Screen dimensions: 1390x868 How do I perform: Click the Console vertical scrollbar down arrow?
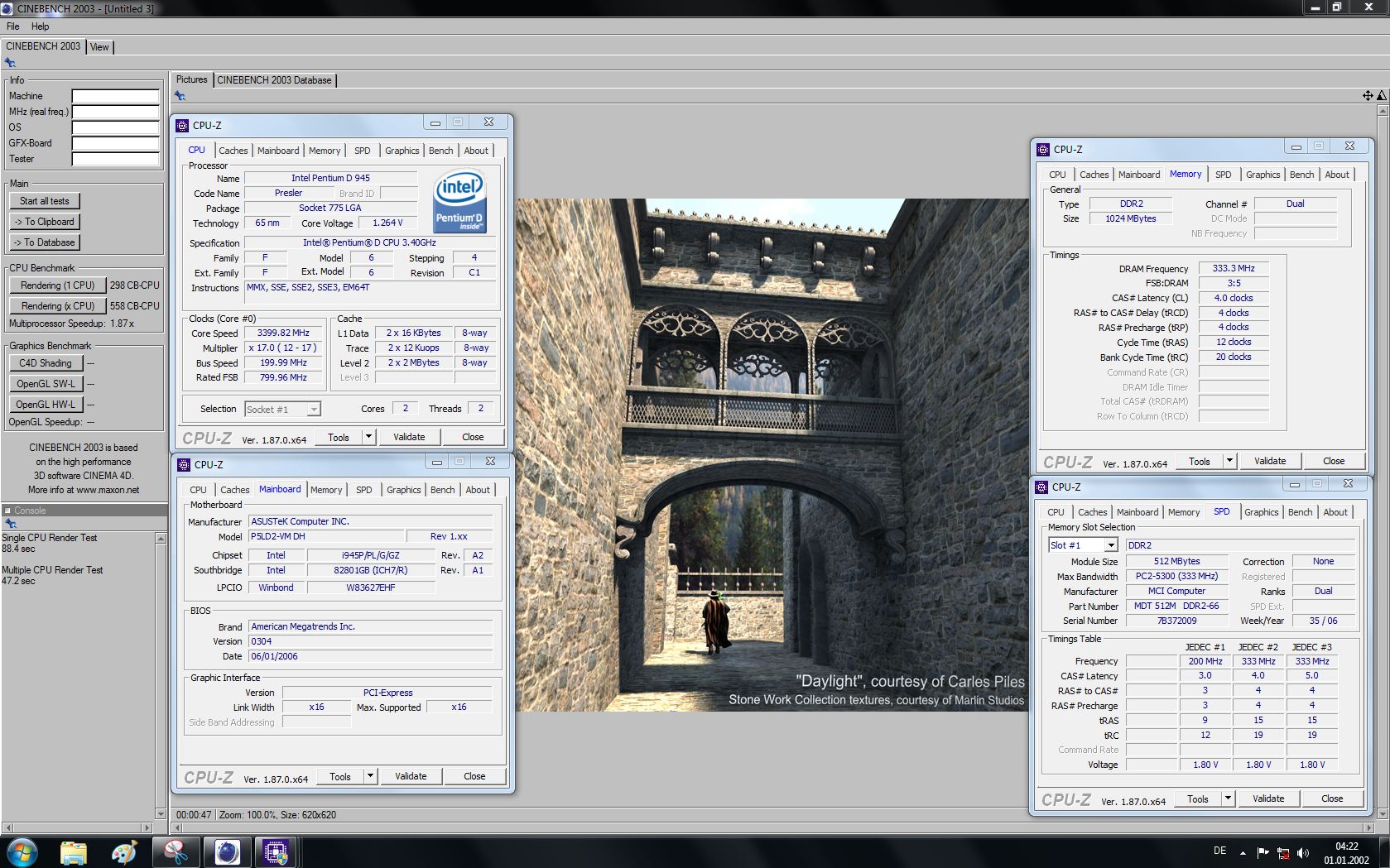161,813
